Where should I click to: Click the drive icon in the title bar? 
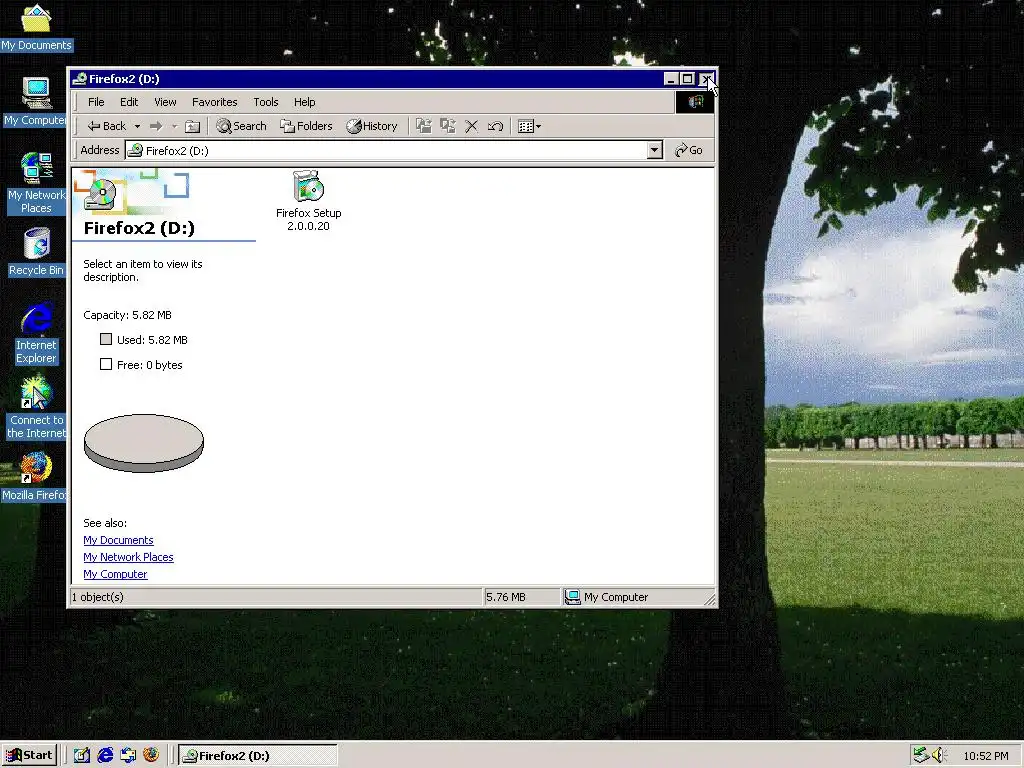pyautogui.click(x=80, y=79)
